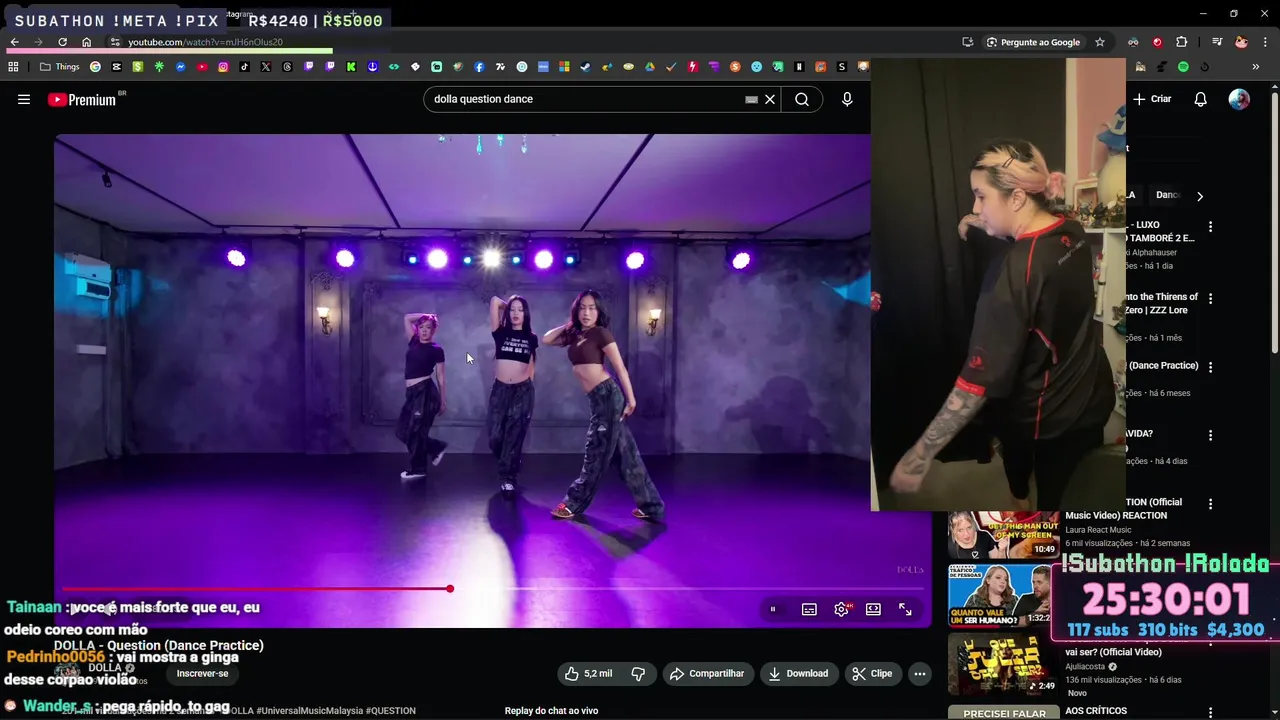The height and width of the screenshot is (720, 1280).
Task: Run search with magnifier button
Action: click(802, 99)
